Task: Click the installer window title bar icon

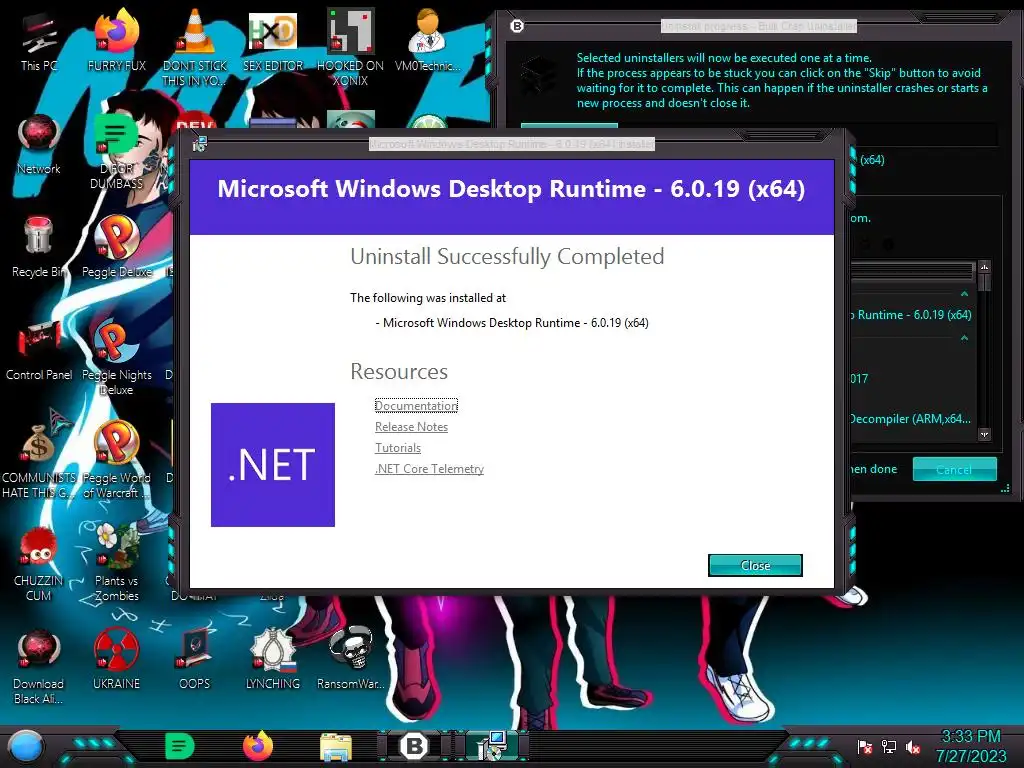Action: pos(200,144)
